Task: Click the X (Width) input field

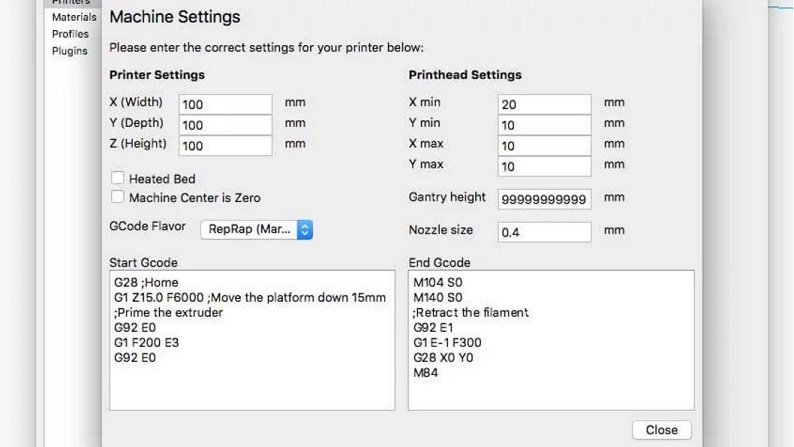Action: pyautogui.click(x=225, y=104)
